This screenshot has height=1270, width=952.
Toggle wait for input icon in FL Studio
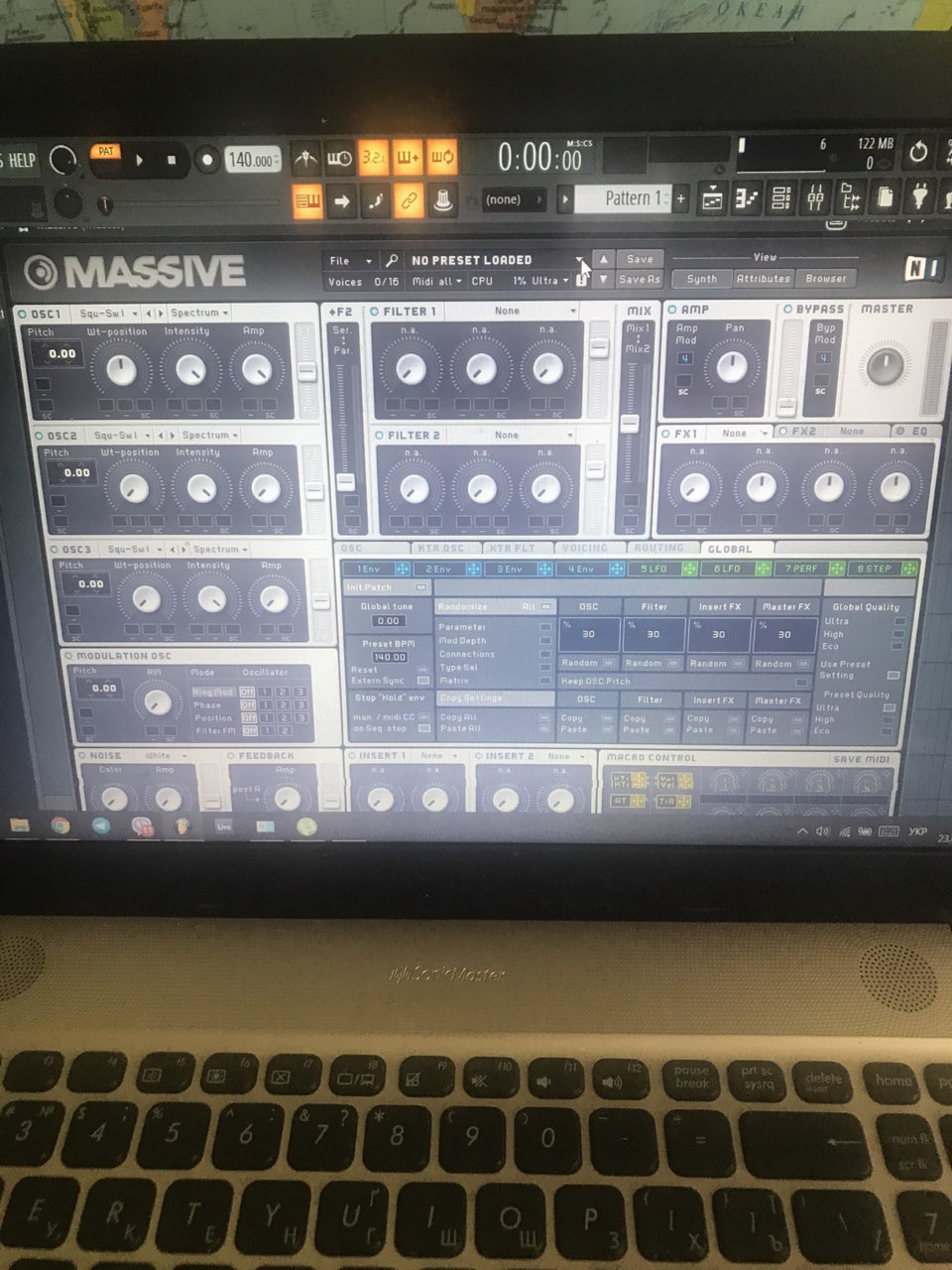pos(340,159)
